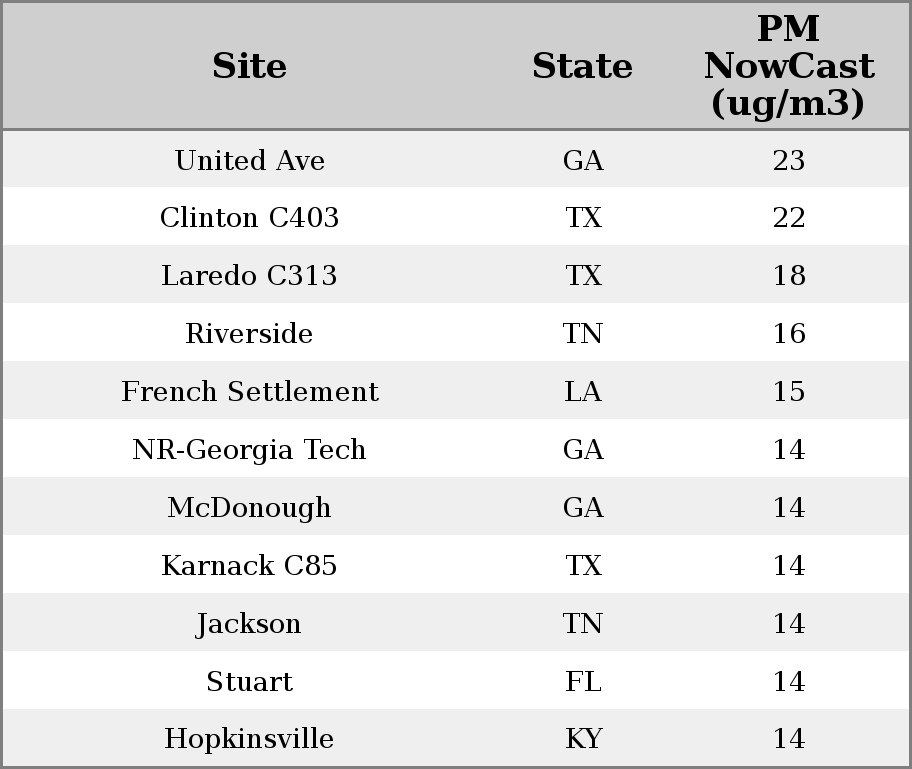Select the Stuart site cell

[249, 682]
